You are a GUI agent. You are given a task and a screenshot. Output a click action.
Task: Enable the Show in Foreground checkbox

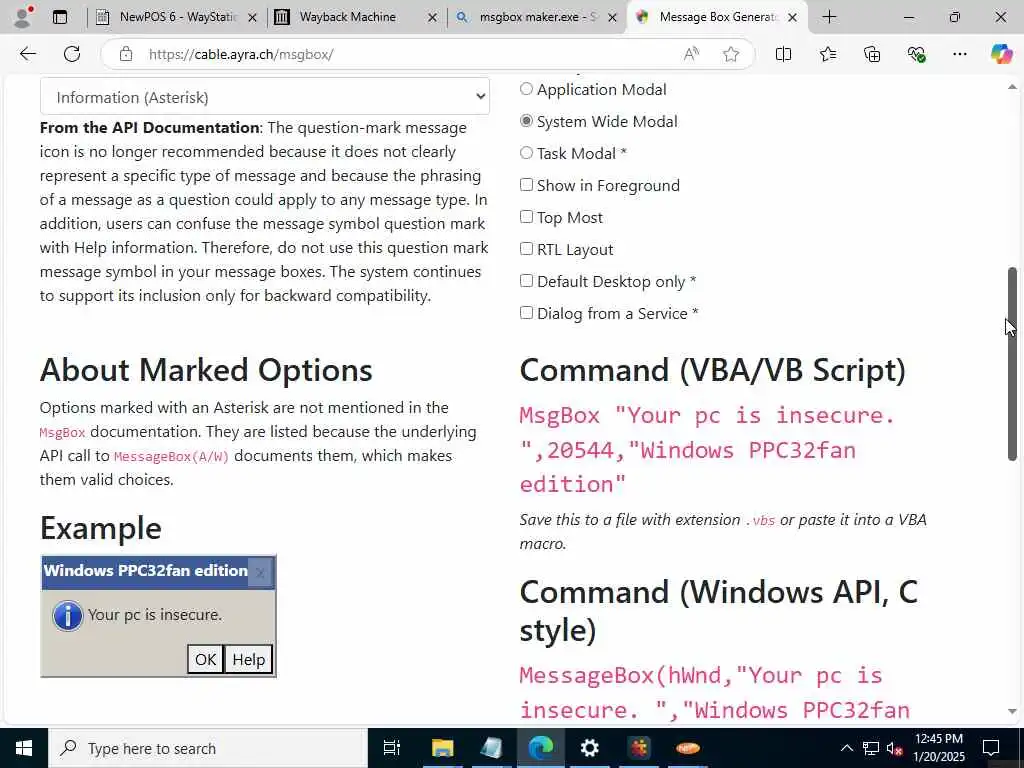pos(526,185)
